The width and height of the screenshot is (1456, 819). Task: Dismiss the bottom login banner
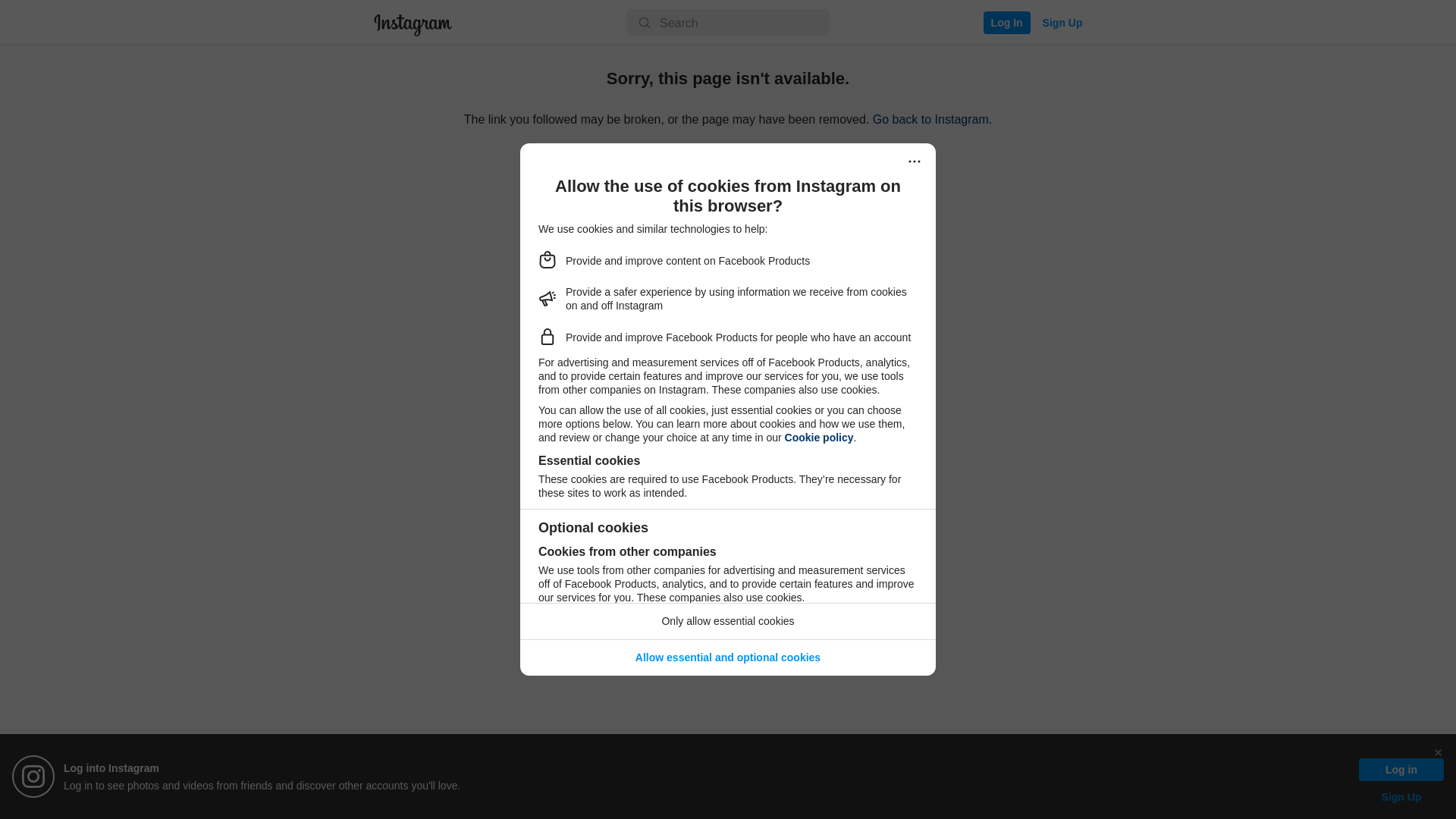coord(1438,753)
